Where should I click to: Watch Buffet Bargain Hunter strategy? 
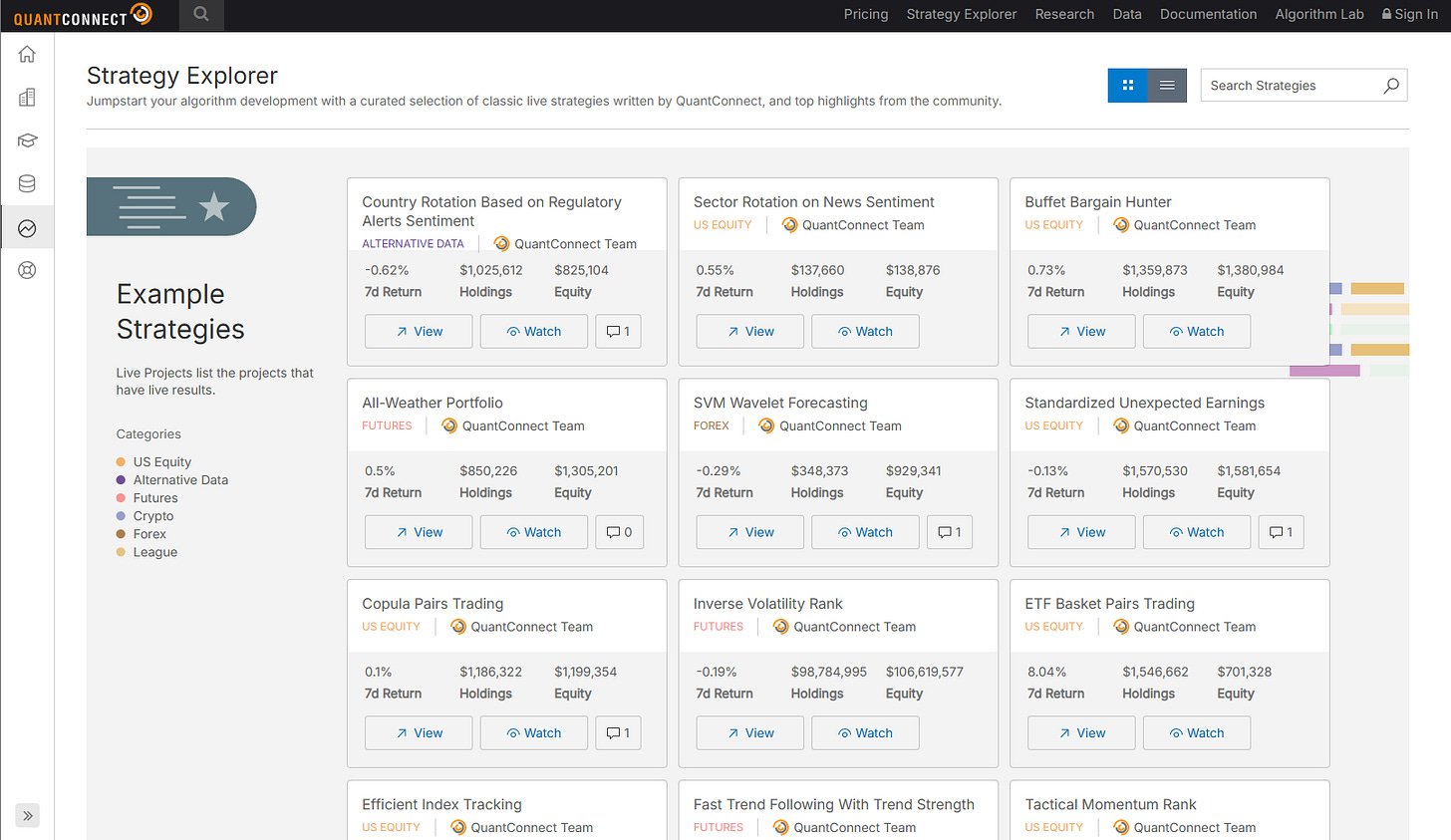pyautogui.click(x=1197, y=332)
